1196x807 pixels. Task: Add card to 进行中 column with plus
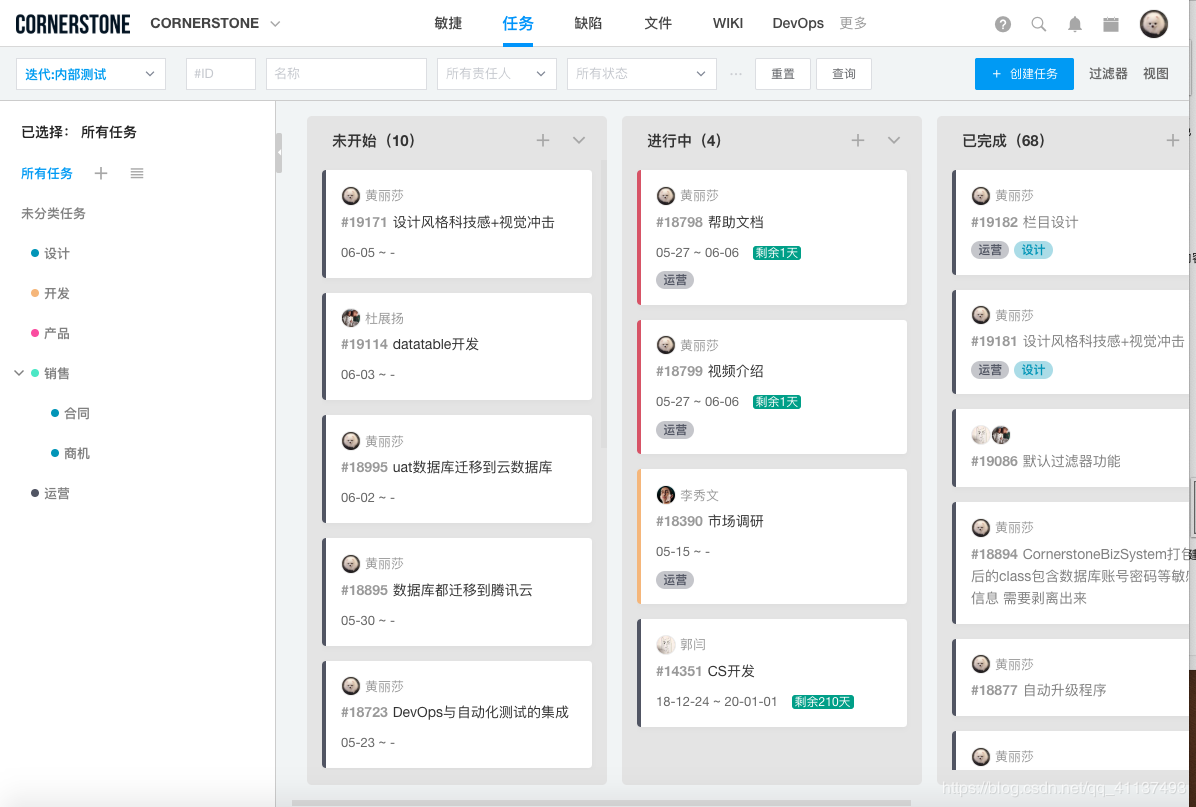pos(857,140)
